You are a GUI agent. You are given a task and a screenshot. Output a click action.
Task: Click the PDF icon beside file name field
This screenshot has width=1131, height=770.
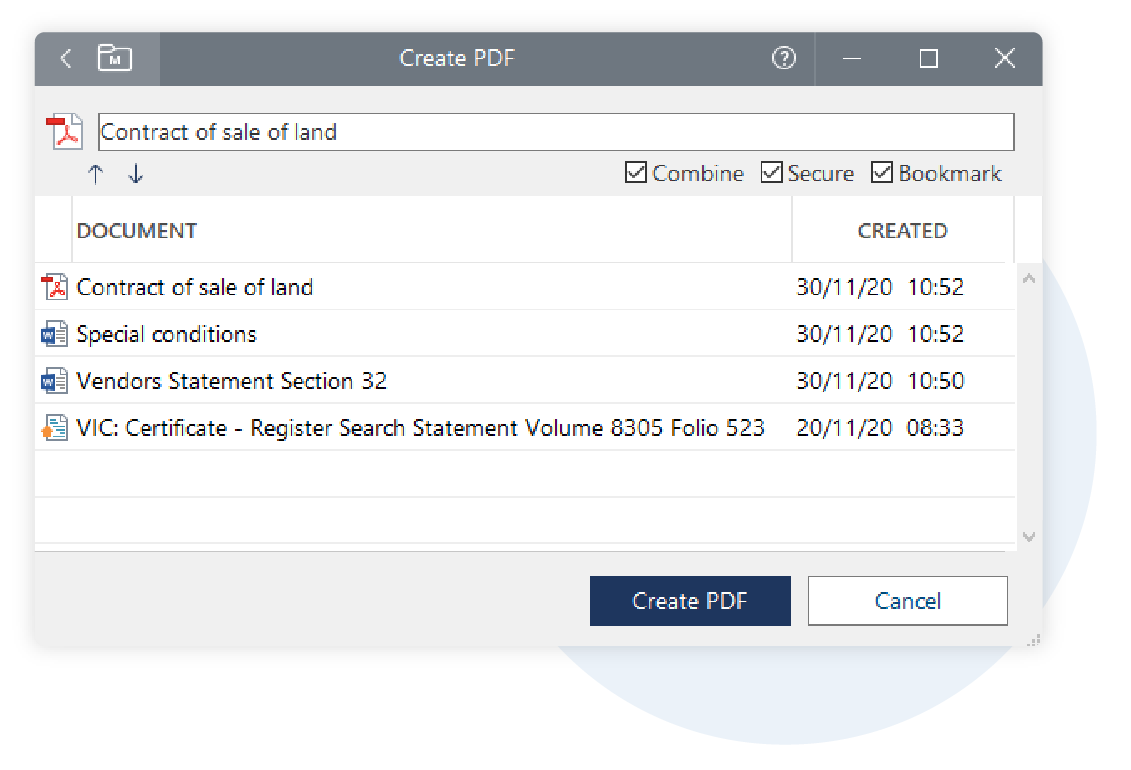click(x=65, y=132)
